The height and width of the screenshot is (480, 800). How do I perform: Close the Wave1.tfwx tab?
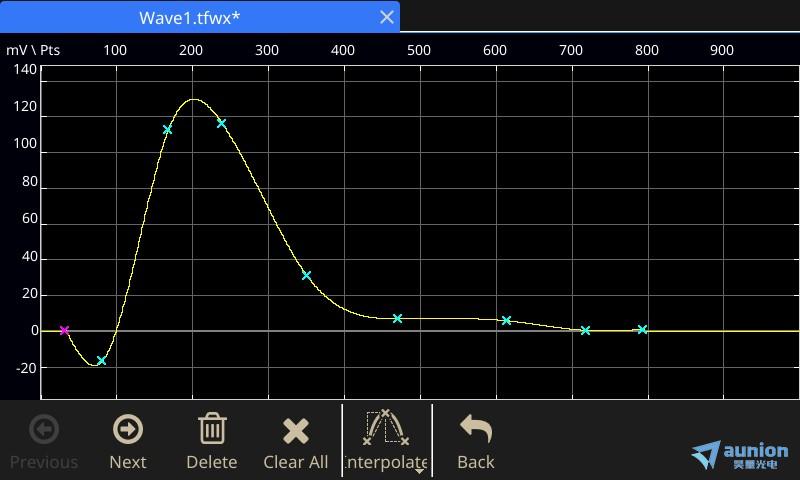pos(387,17)
